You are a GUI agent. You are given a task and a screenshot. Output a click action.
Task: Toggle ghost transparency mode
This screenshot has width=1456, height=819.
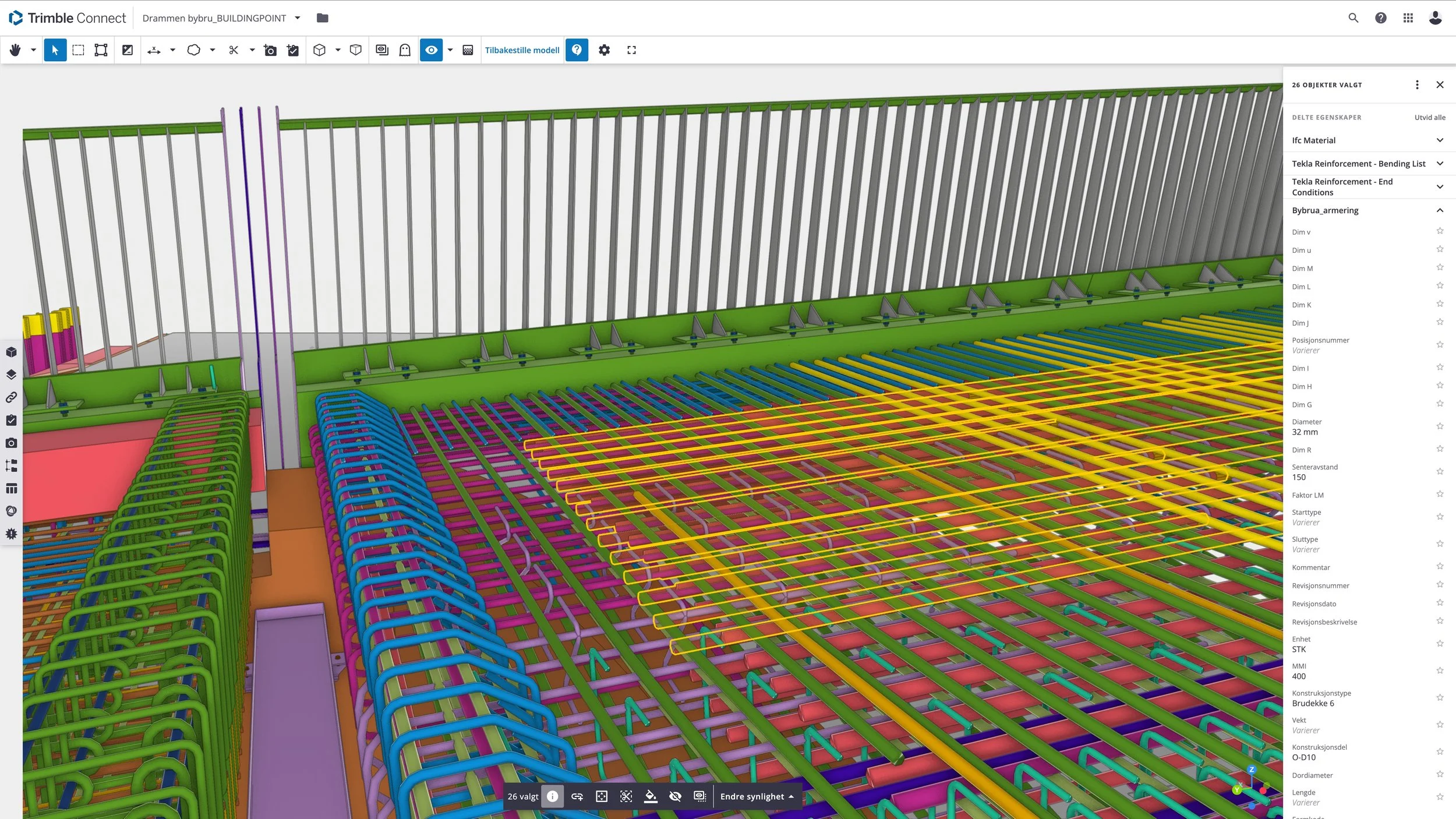405,50
